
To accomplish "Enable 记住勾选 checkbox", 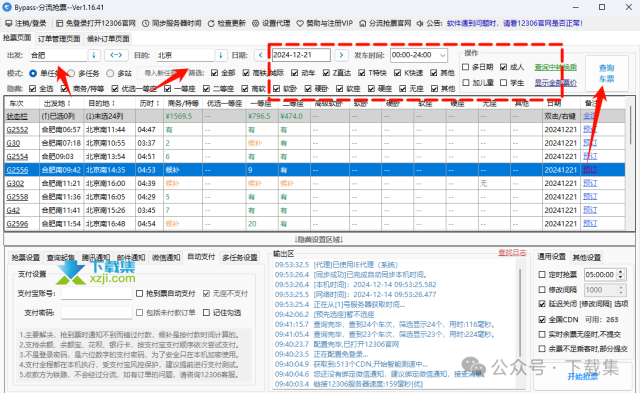I will click(207, 313).
